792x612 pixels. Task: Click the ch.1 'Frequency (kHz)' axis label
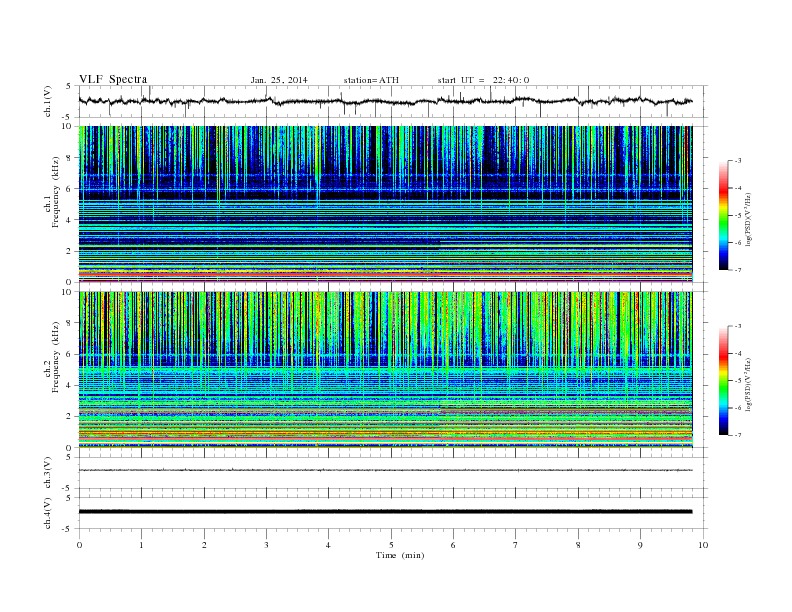coord(55,192)
